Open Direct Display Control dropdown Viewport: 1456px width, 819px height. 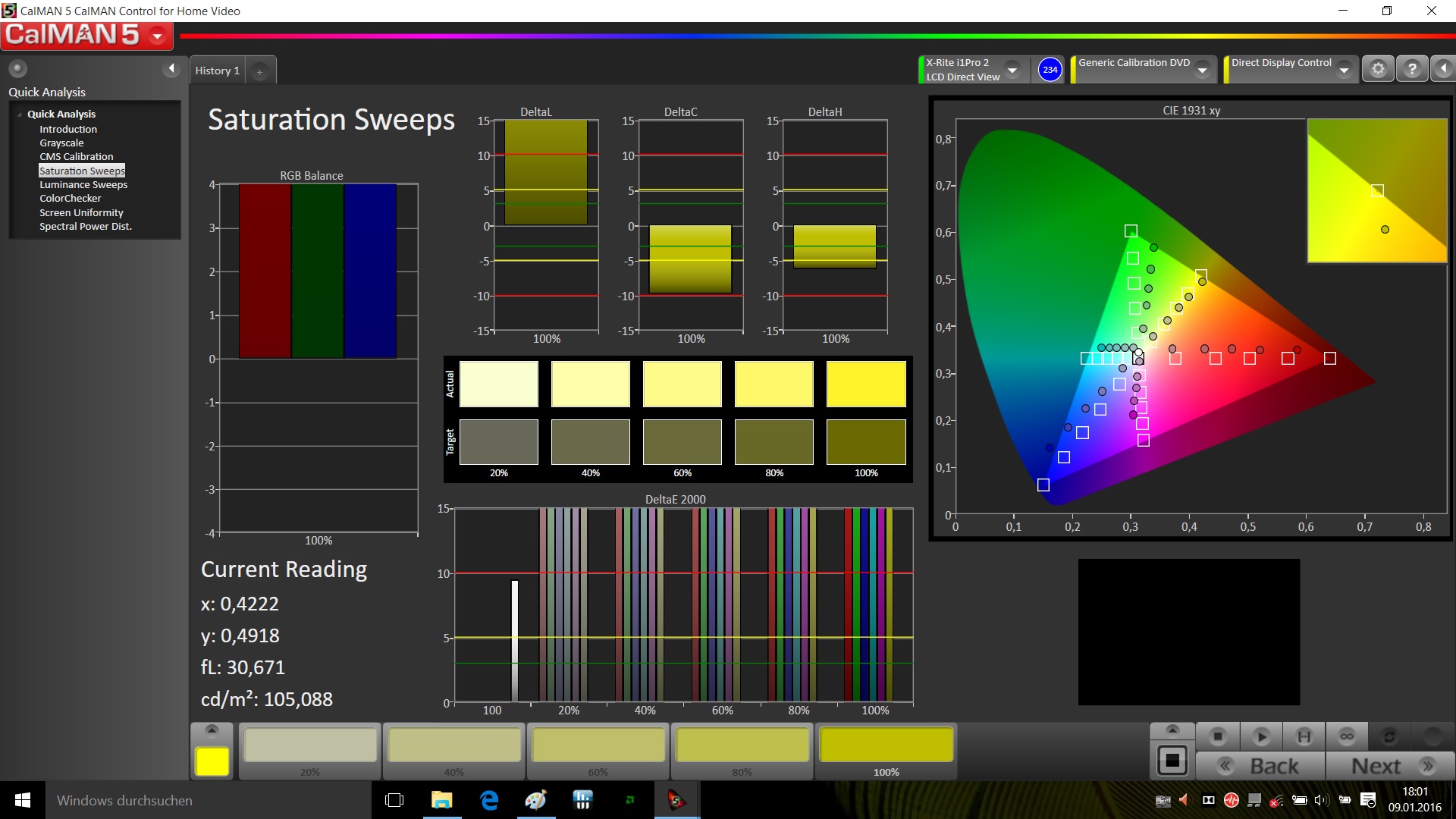(x=1344, y=70)
